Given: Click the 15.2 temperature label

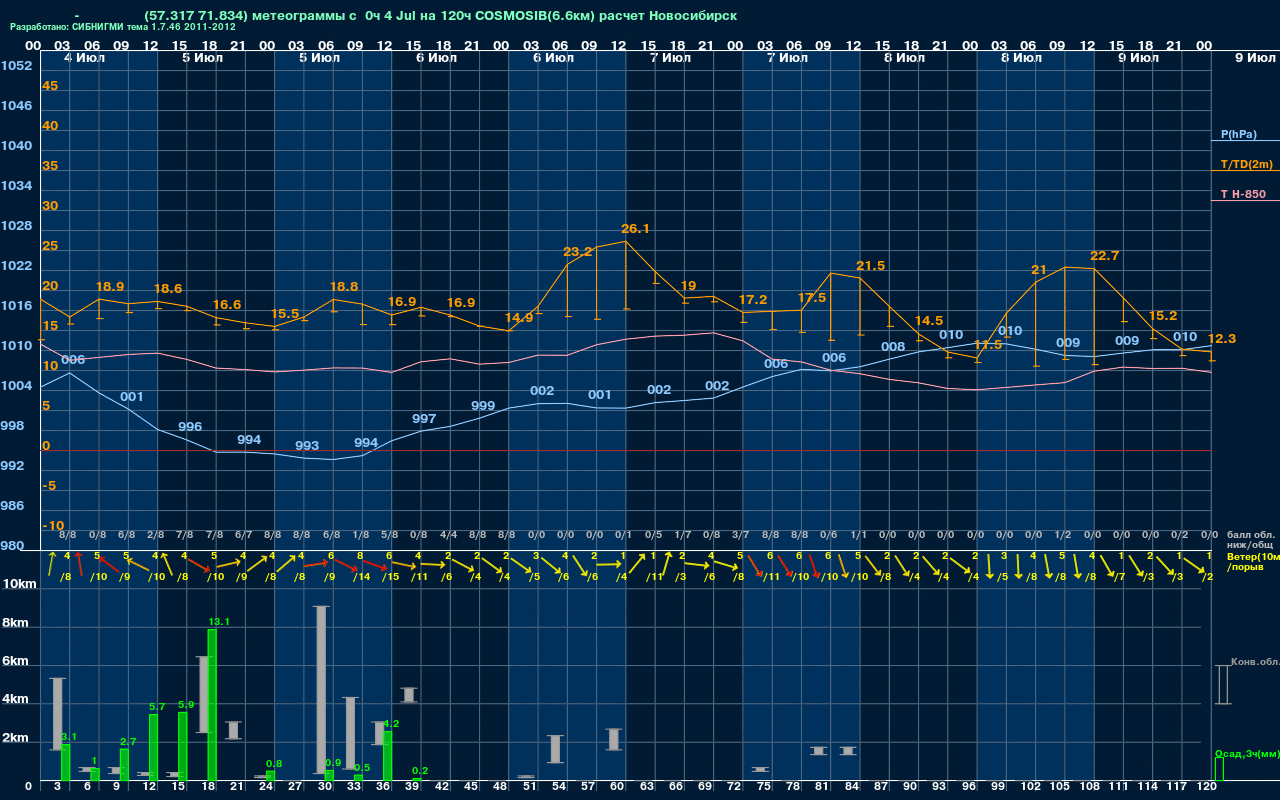Looking at the screenshot, I should click(x=1163, y=315).
